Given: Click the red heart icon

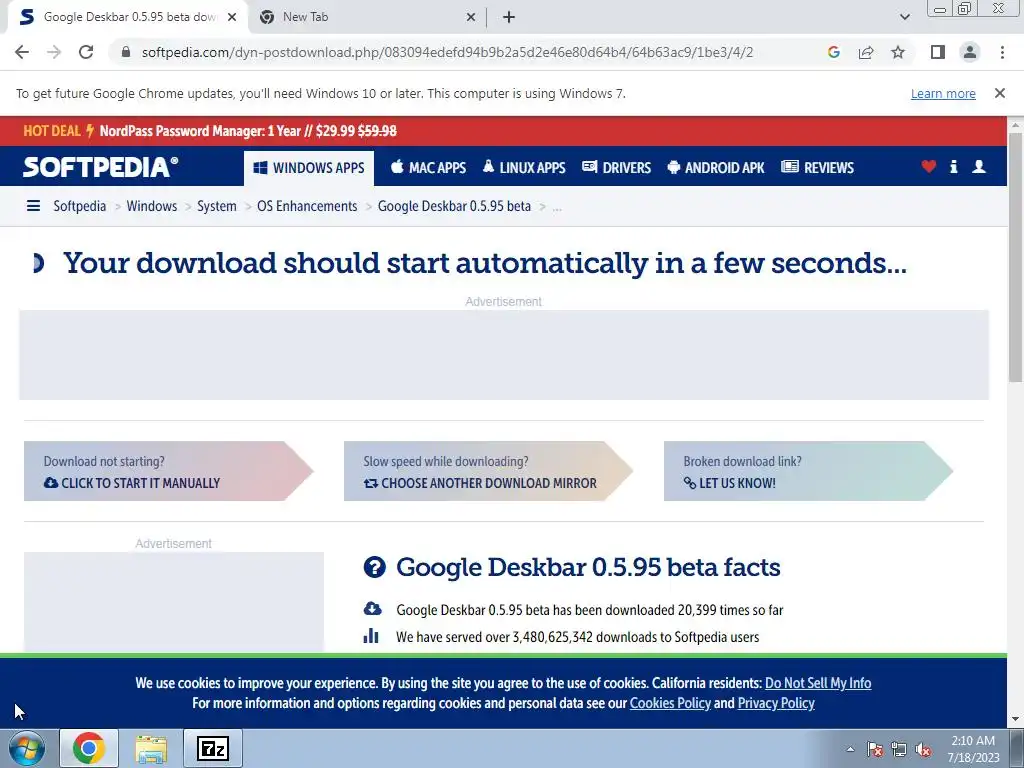Looking at the screenshot, I should [x=929, y=167].
